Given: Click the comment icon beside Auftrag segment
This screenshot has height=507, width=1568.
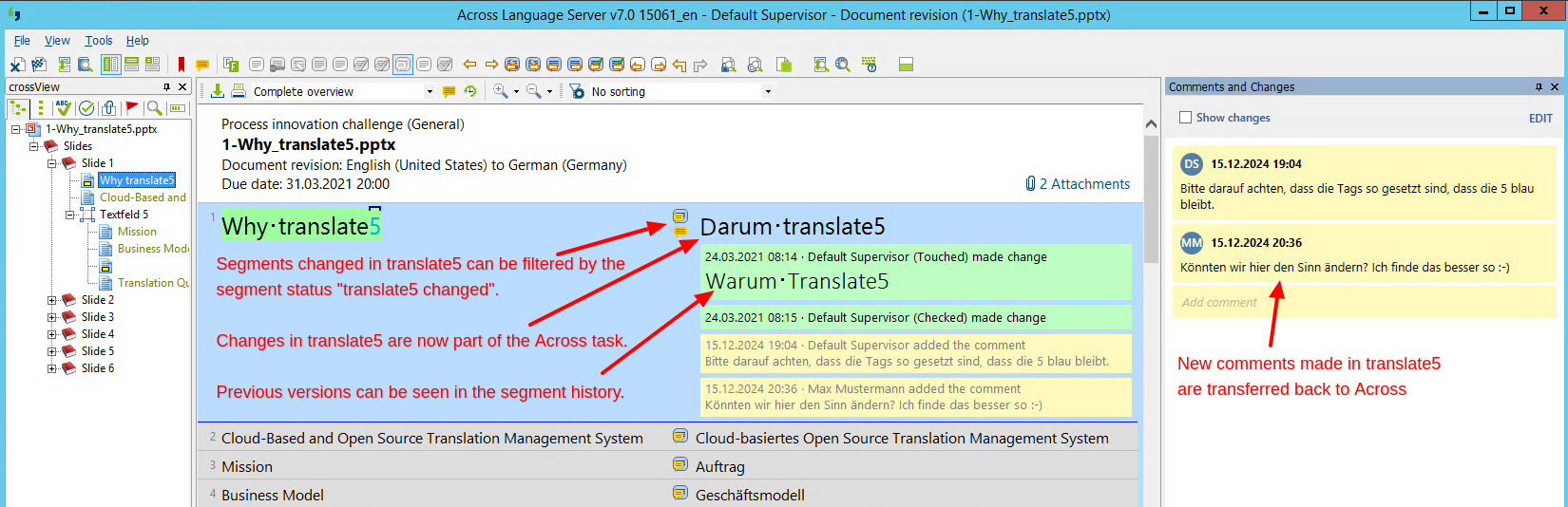Looking at the screenshot, I should (x=680, y=465).
